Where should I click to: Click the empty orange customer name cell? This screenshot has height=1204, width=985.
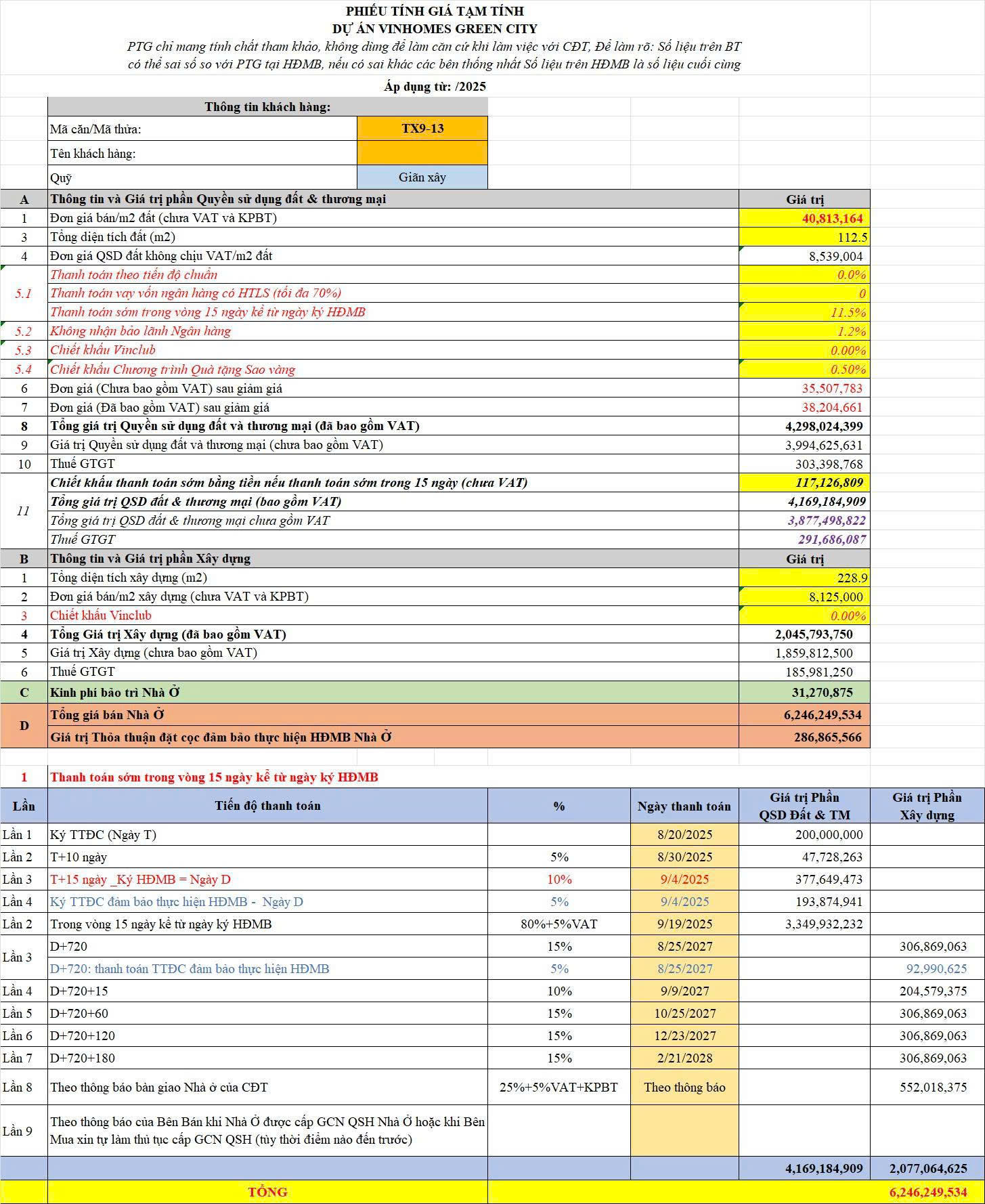pyautogui.click(x=422, y=153)
